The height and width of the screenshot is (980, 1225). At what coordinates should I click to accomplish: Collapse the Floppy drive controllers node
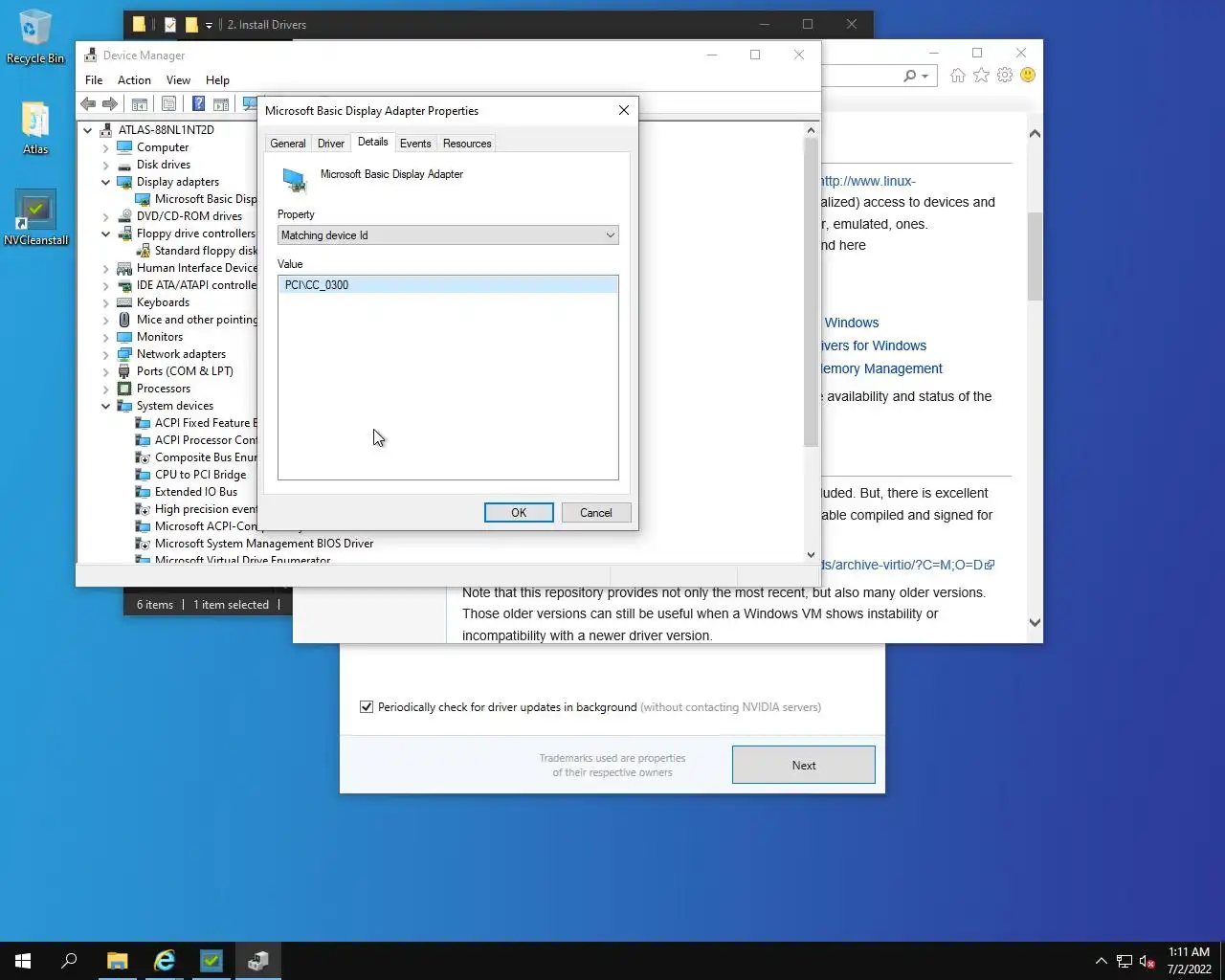click(106, 234)
